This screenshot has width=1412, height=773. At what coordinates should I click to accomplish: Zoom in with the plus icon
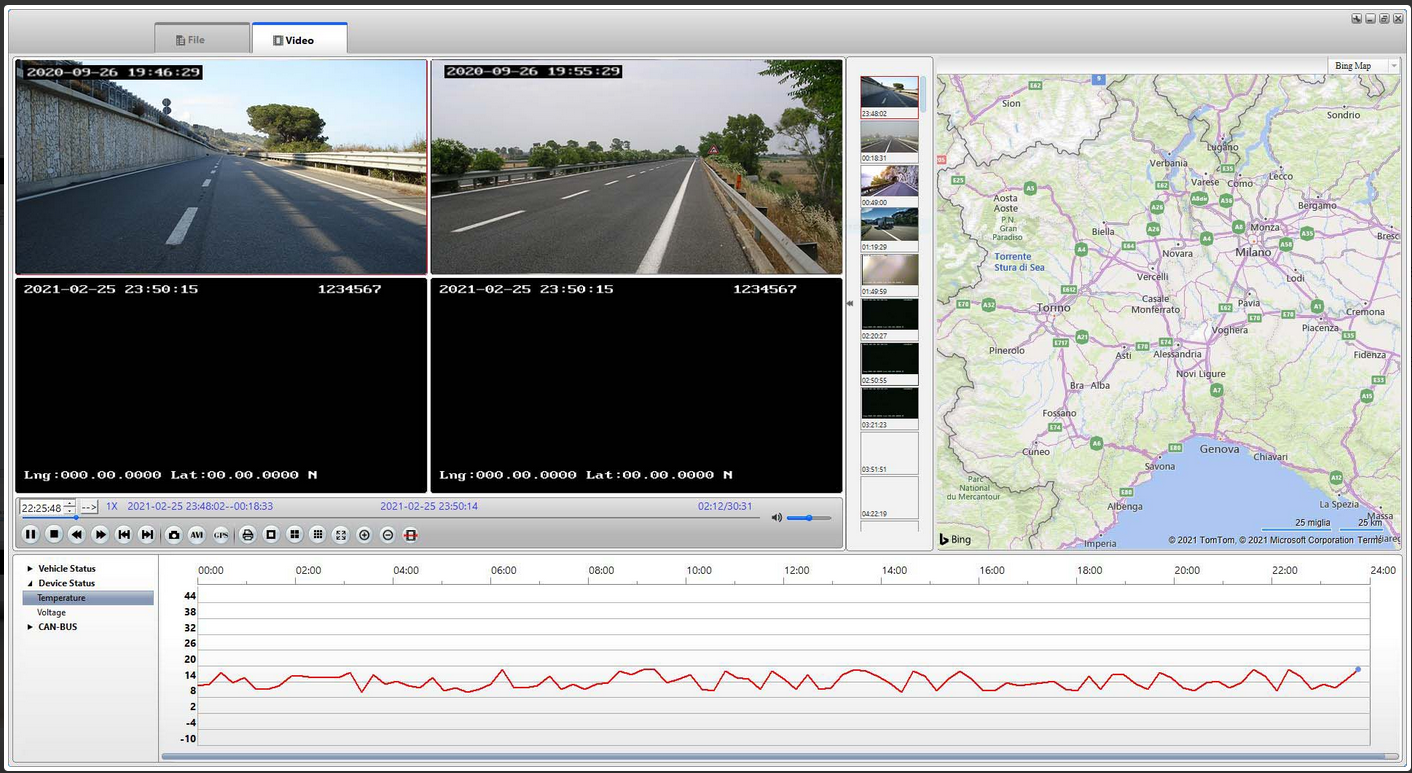(364, 535)
